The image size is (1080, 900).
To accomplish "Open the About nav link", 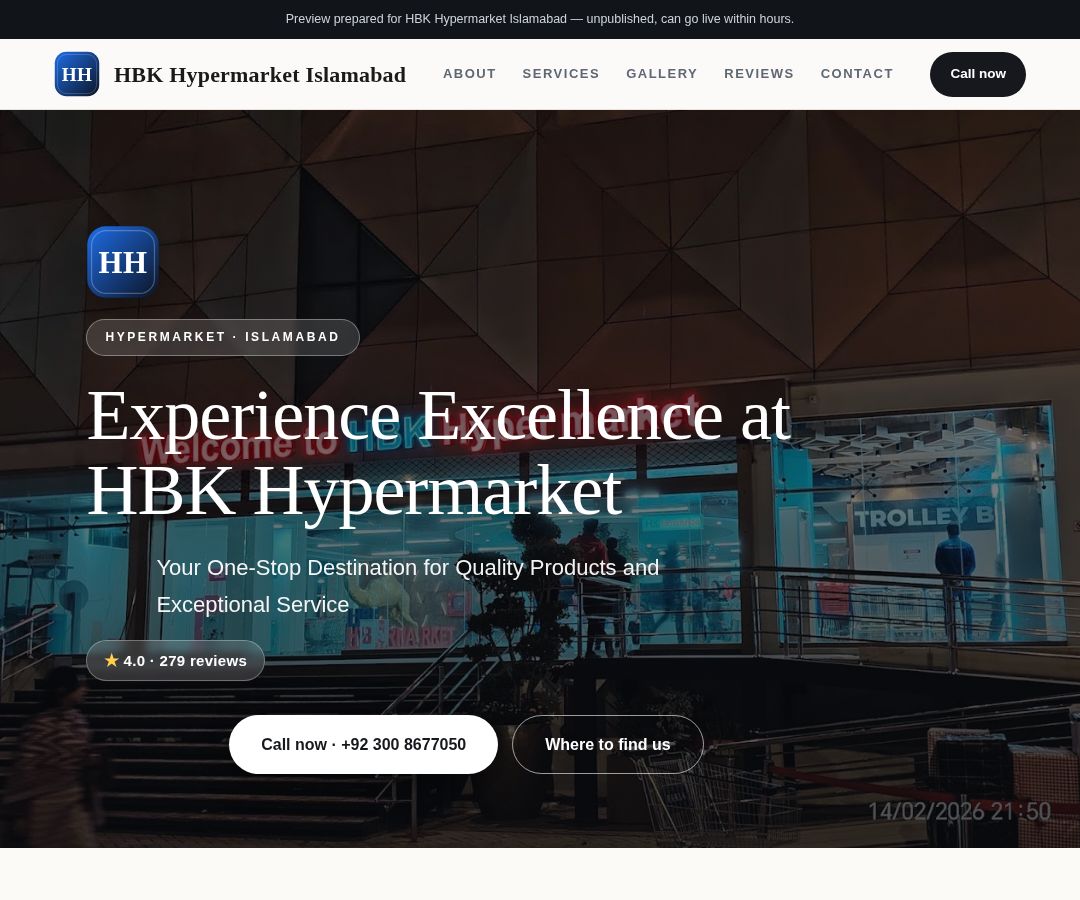I will coord(469,74).
